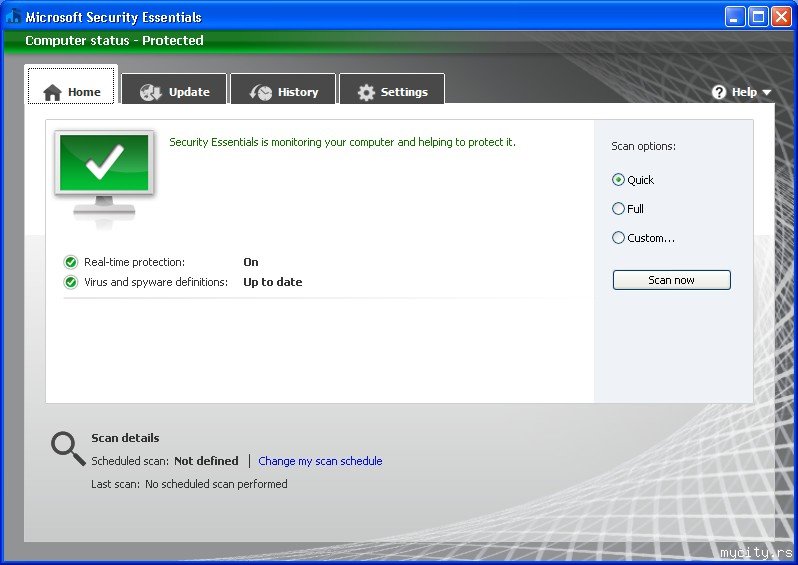Click the Help question mark icon

coord(719,92)
